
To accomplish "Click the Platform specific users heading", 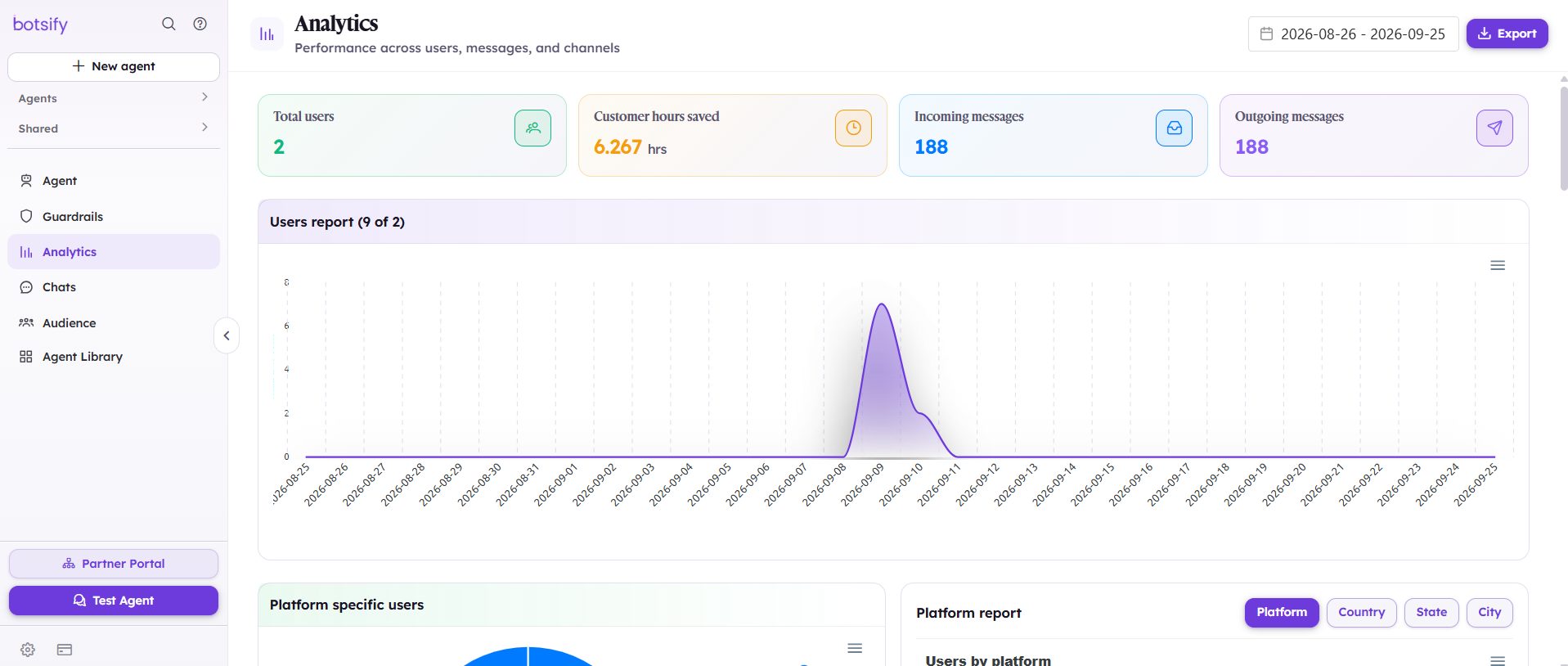I will point(347,605).
